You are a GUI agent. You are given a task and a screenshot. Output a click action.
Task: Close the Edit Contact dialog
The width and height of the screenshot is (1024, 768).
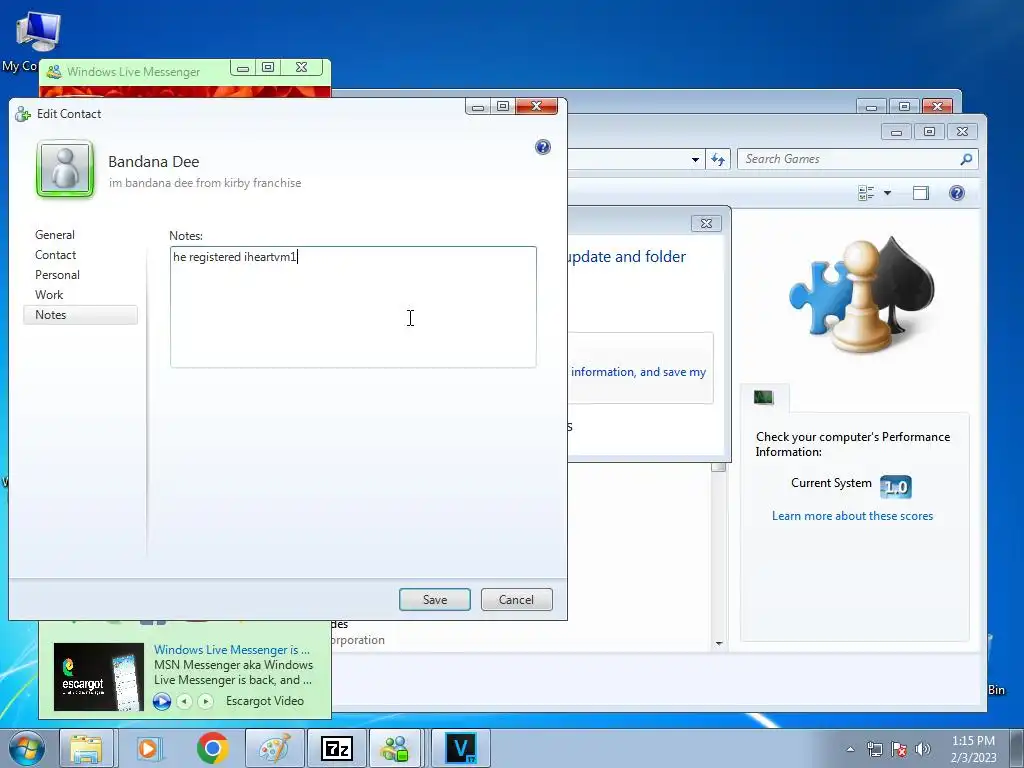(536, 106)
